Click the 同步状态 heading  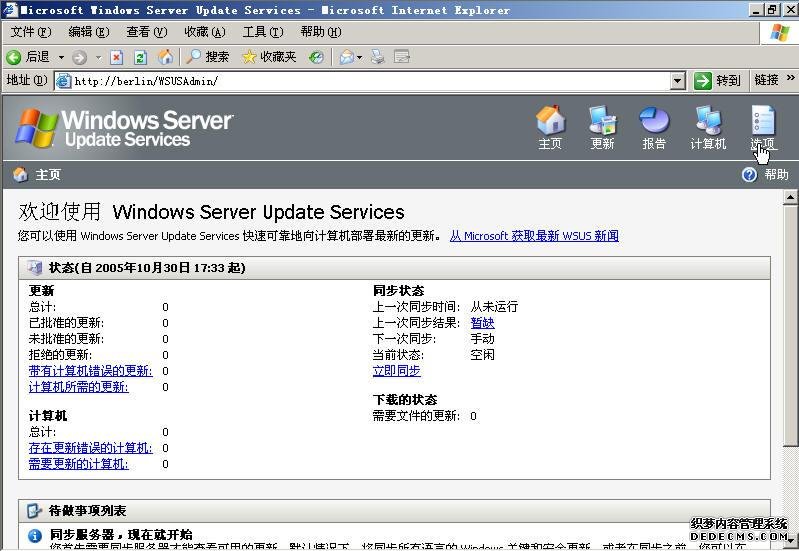coord(398,291)
